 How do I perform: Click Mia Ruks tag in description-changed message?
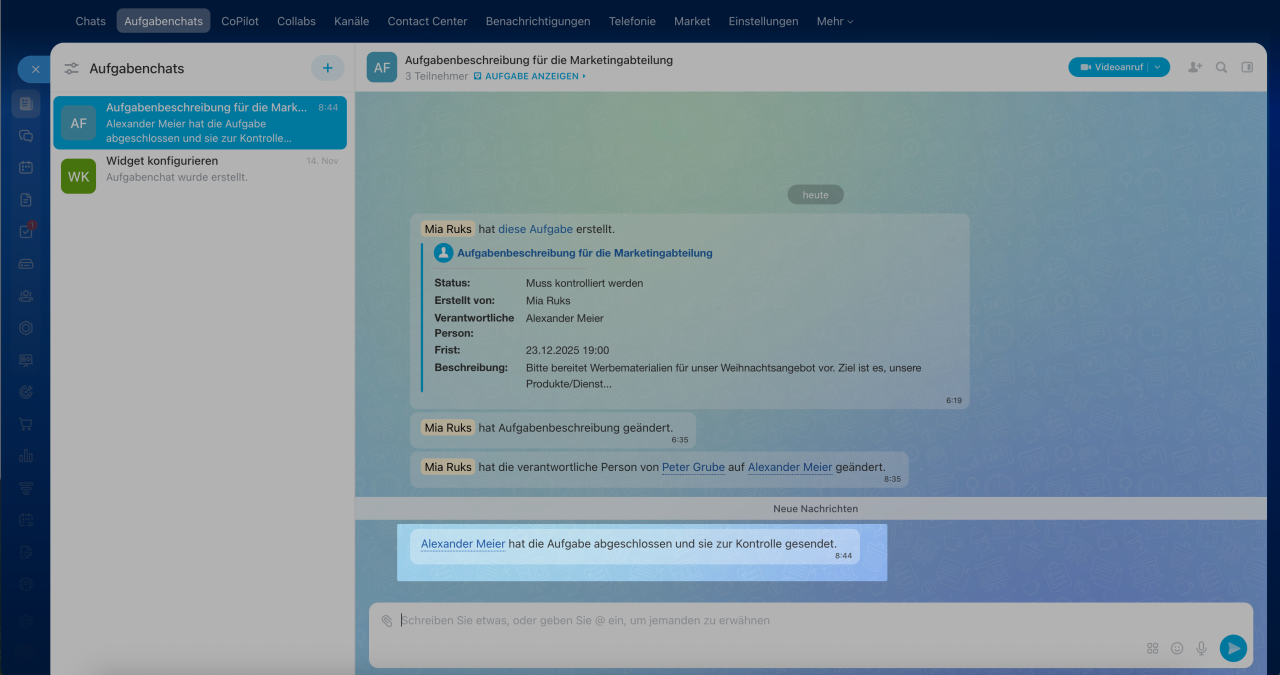(447, 427)
